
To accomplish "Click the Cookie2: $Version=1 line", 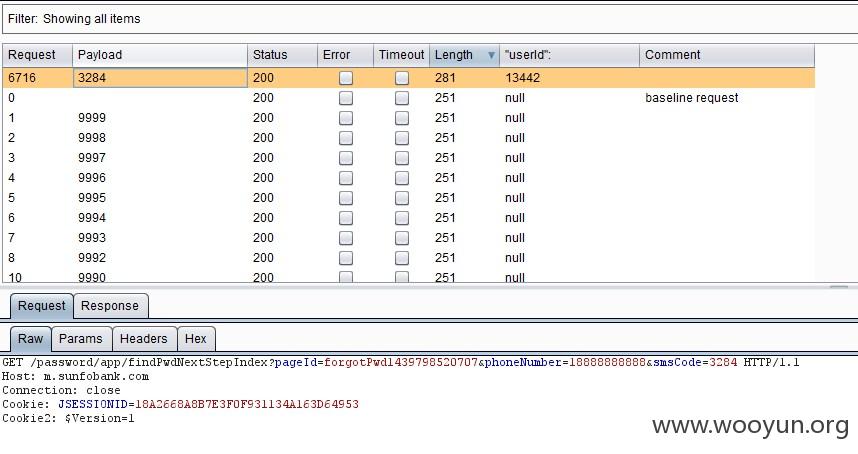I will (68, 418).
